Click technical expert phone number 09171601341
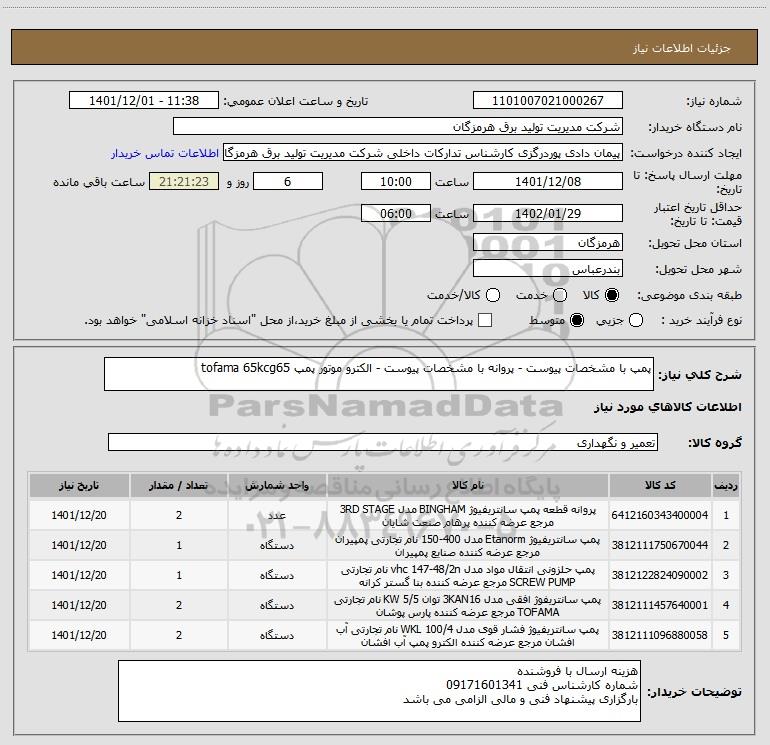The image size is (770, 745). pyautogui.click(x=483, y=685)
